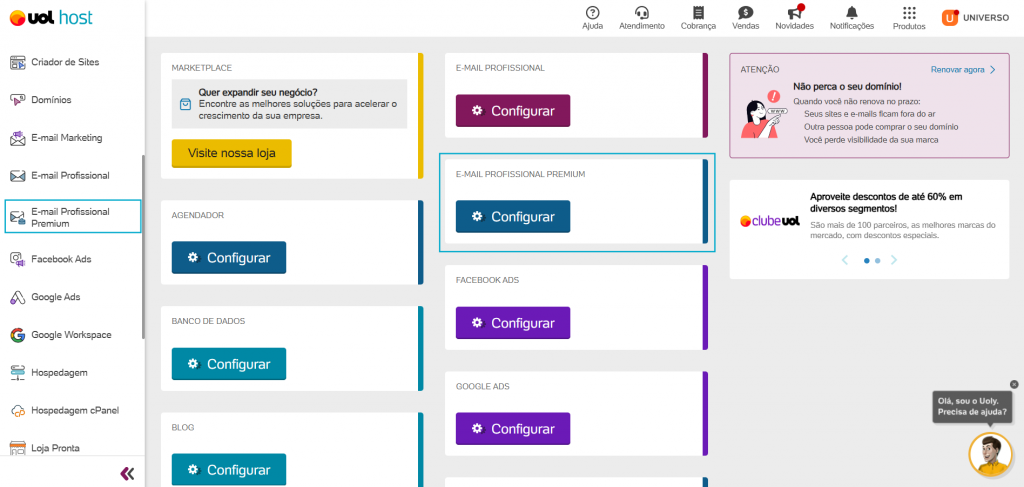Image resolution: width=1024 pixels, height=487 pixels.
Task: Click Visite nossa loja button
Action: click(x=232, y=153)
